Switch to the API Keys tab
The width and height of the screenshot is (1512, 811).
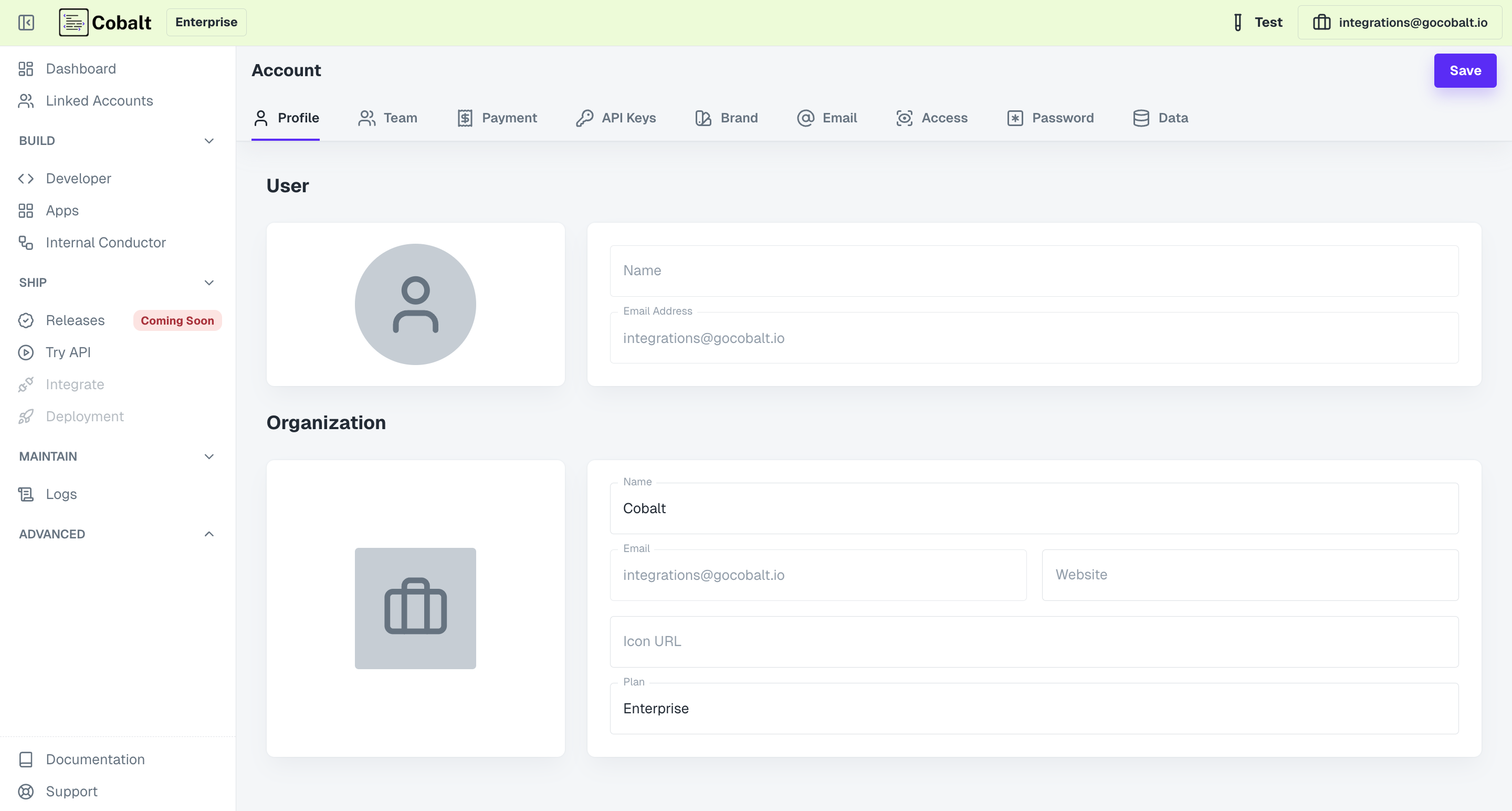[616, 118]
